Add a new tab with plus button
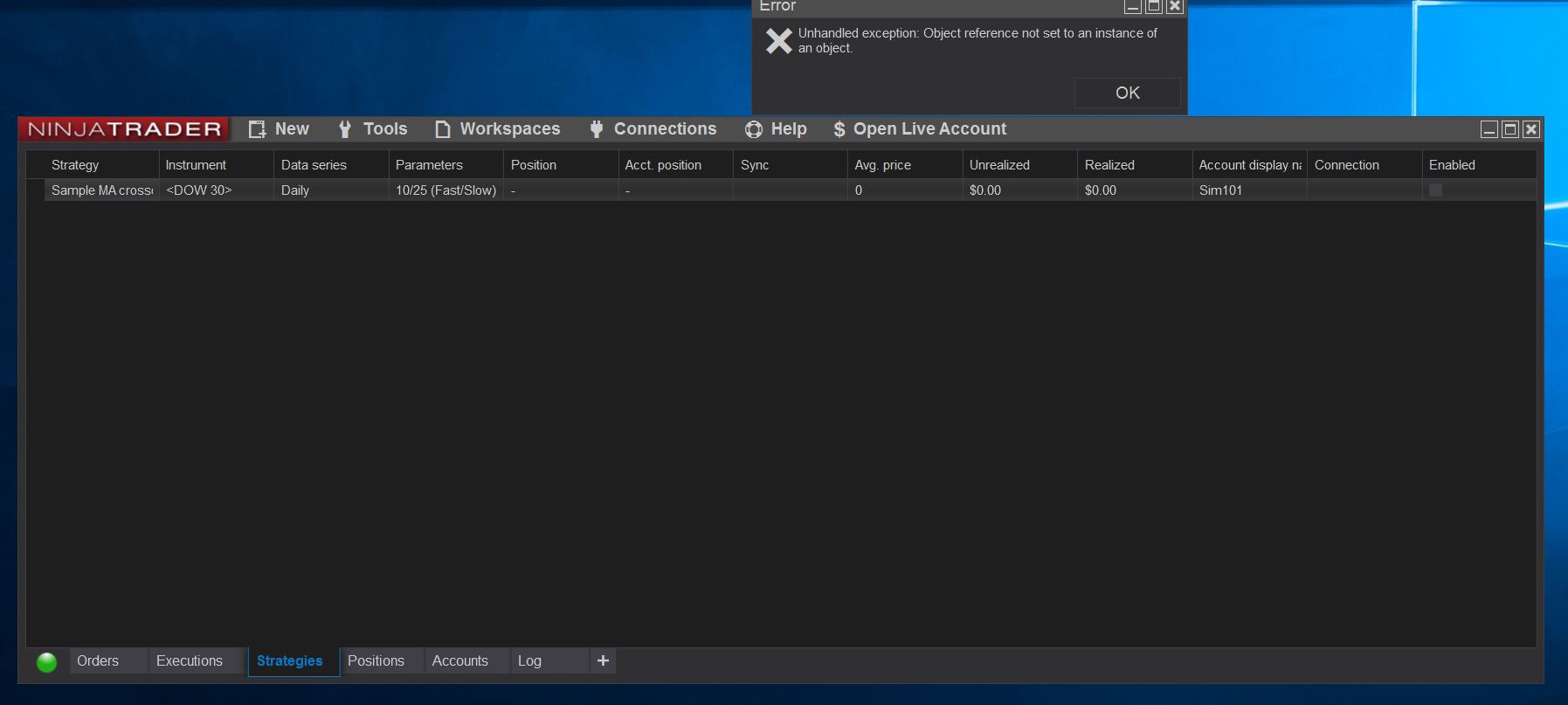1568x705 pixels. 603,660
